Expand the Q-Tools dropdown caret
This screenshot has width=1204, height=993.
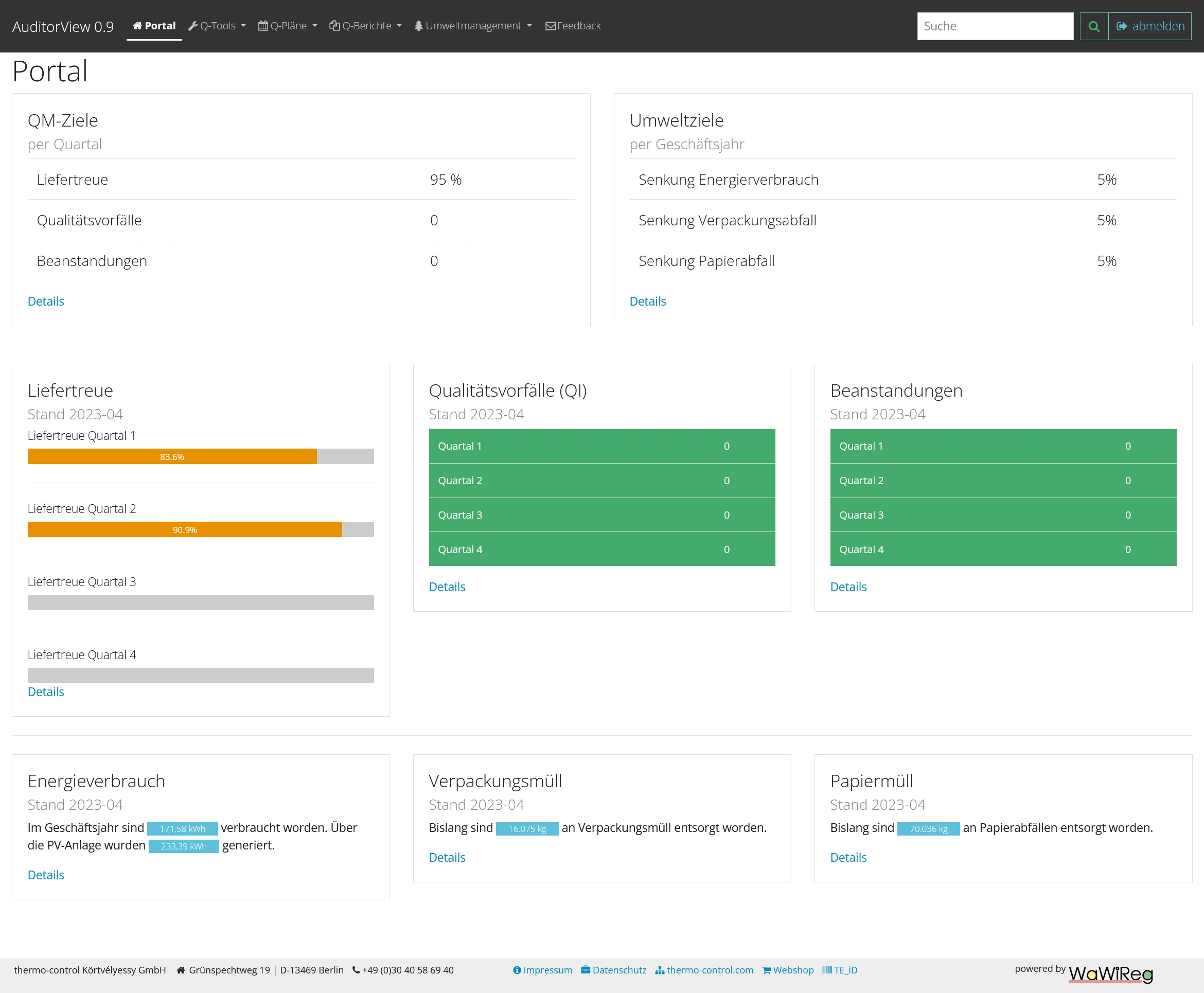(243, 26)
